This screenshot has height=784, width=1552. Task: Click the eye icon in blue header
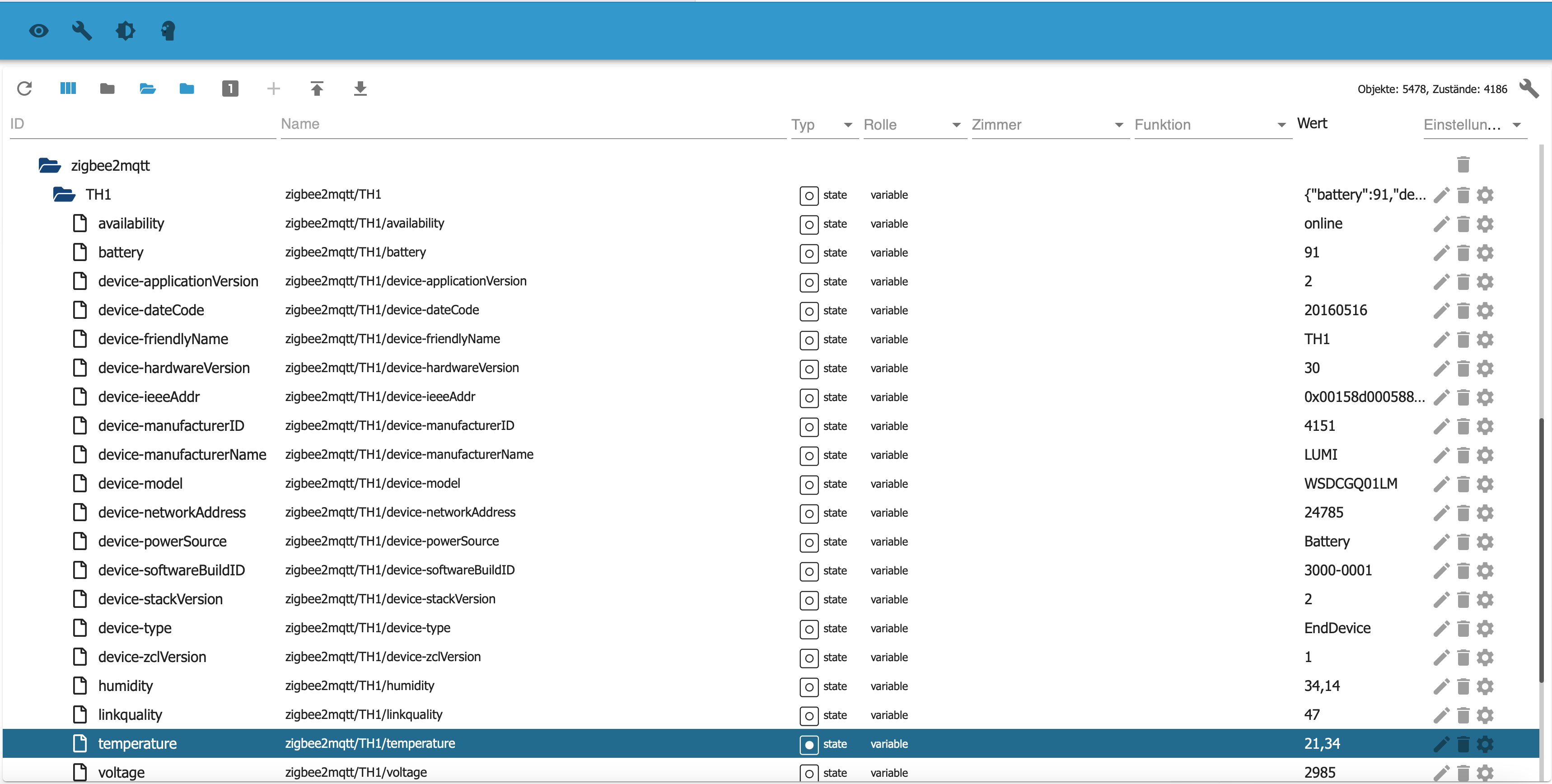point(38,31)
